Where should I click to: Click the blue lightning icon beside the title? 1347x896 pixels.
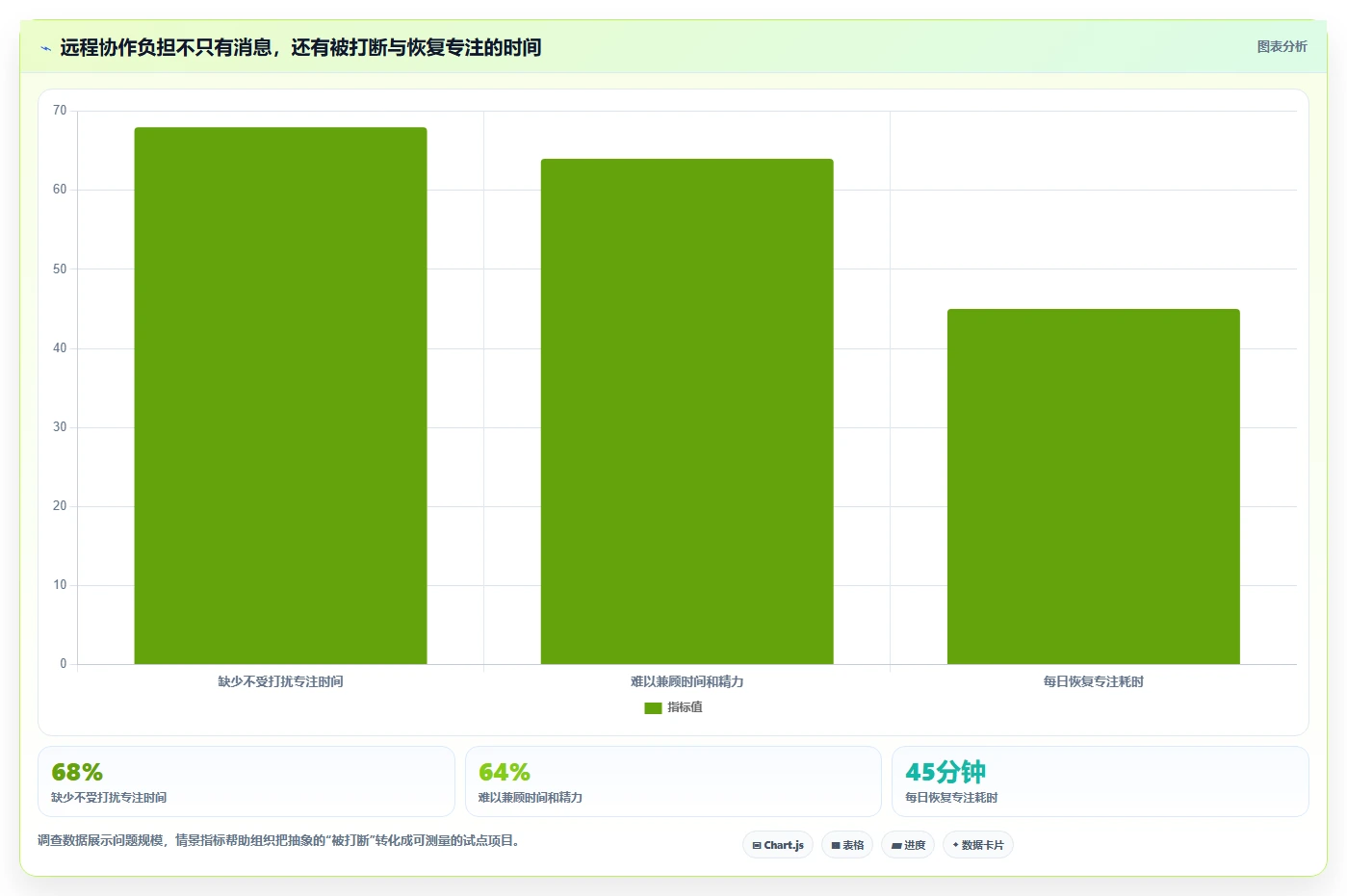coord(45,48)
